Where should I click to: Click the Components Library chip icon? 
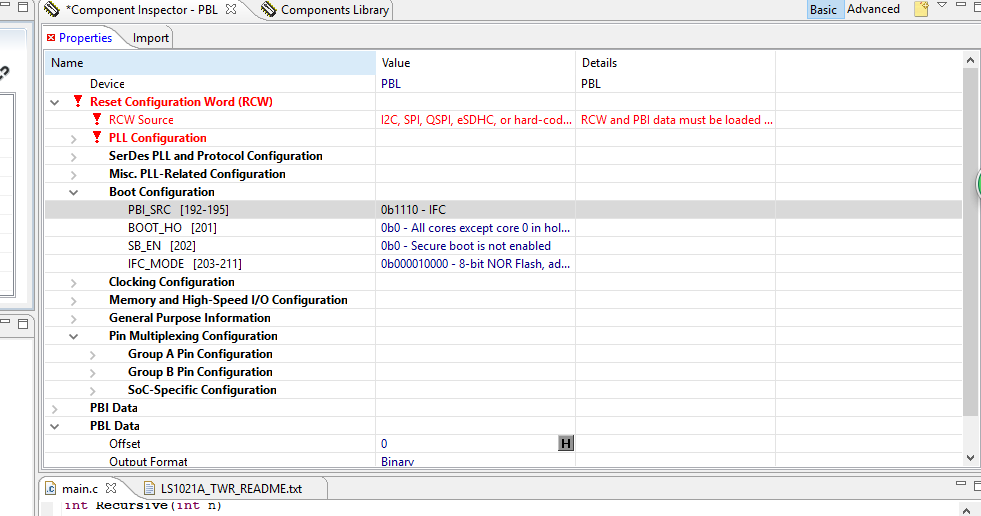click(x=268, y=9)
